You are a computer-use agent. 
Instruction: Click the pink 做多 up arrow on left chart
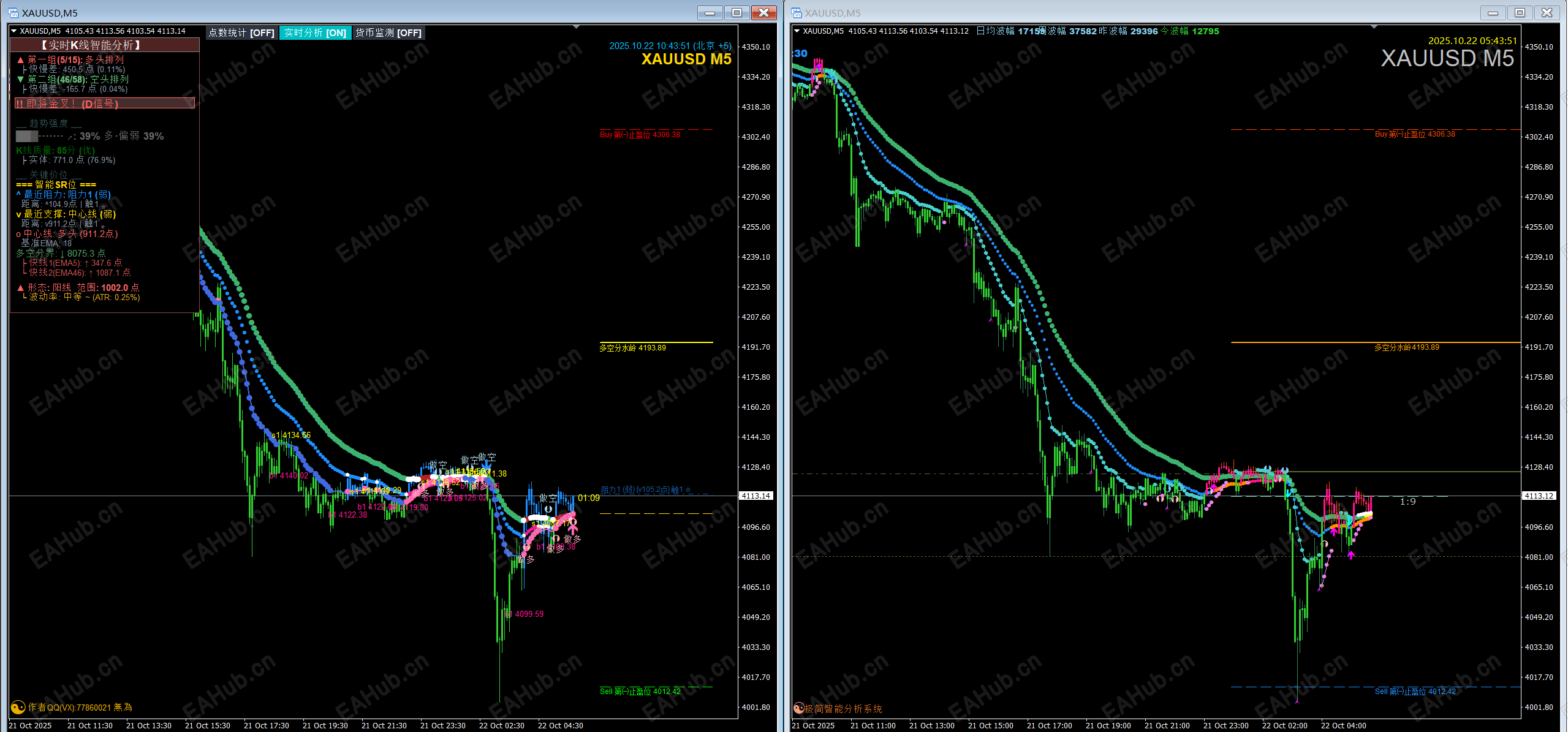point(573,528)
